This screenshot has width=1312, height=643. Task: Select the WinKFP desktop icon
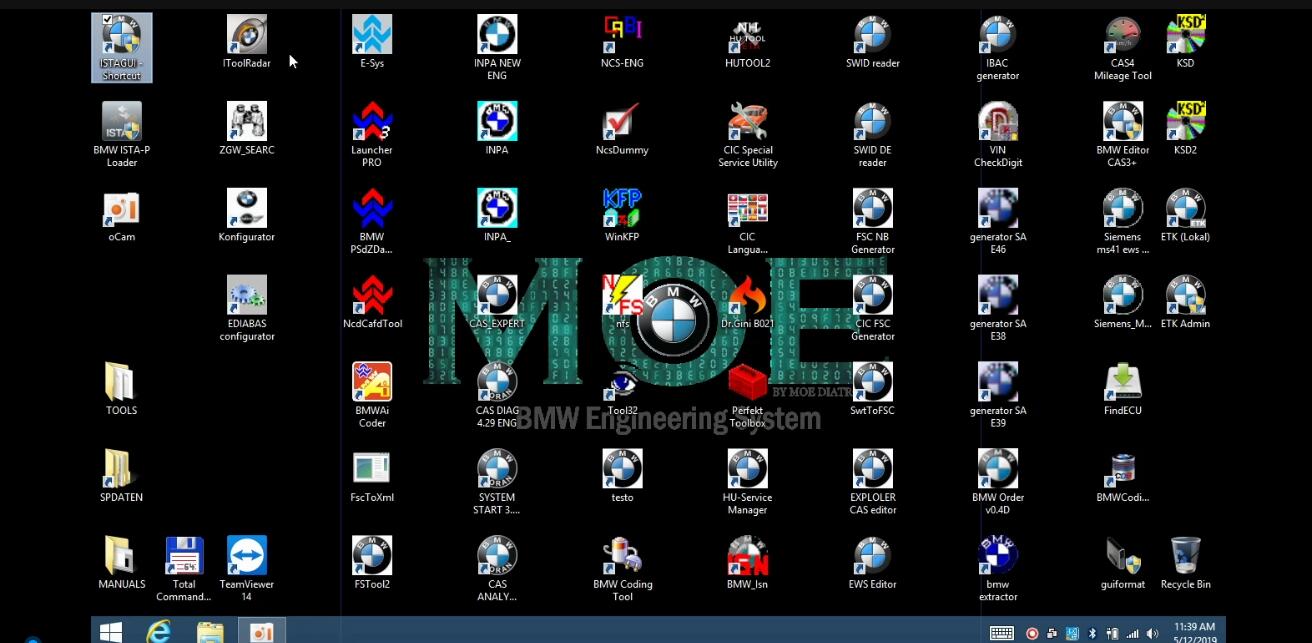[x=622, y=210]
